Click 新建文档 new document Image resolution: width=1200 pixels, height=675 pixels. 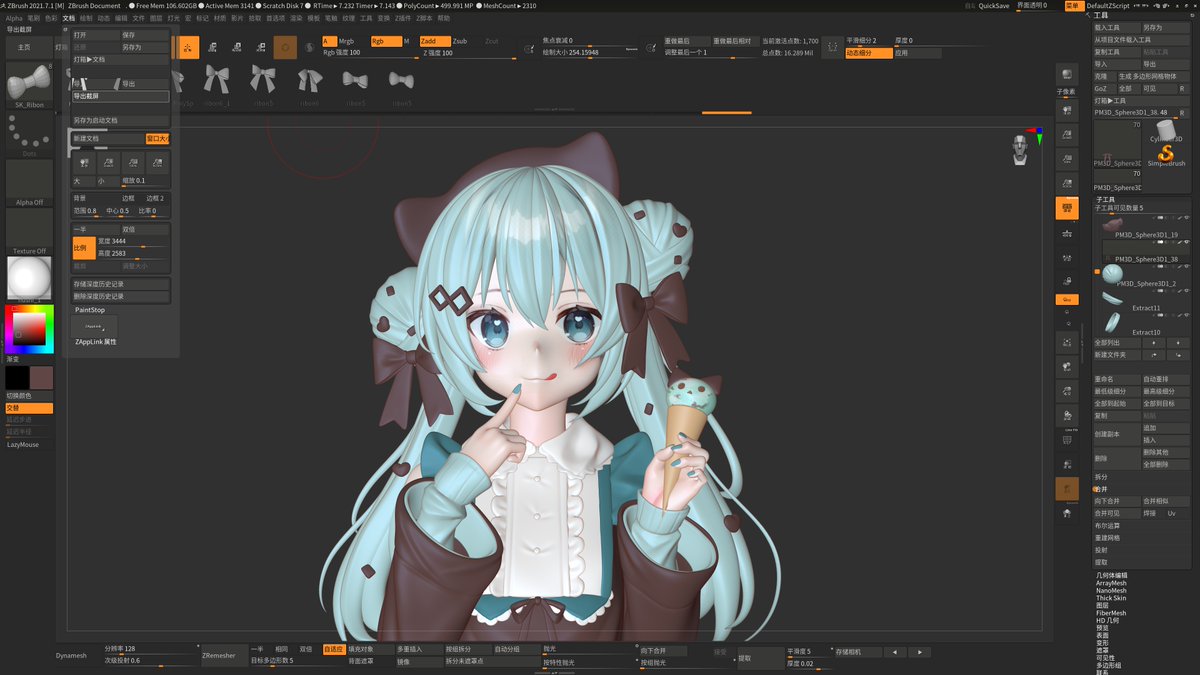[108, 138]
